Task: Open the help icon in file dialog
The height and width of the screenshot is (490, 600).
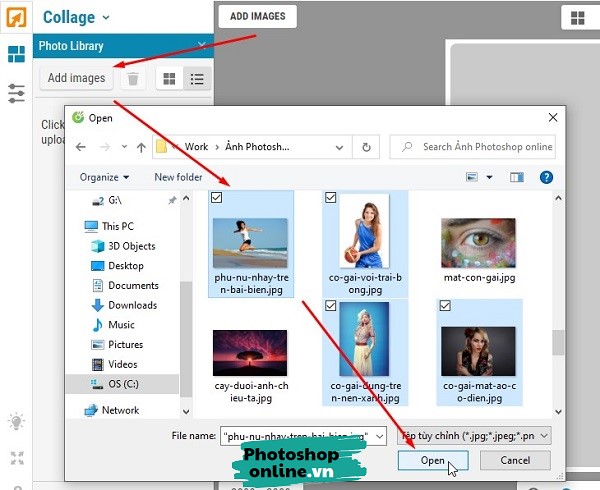Action: 546,177
